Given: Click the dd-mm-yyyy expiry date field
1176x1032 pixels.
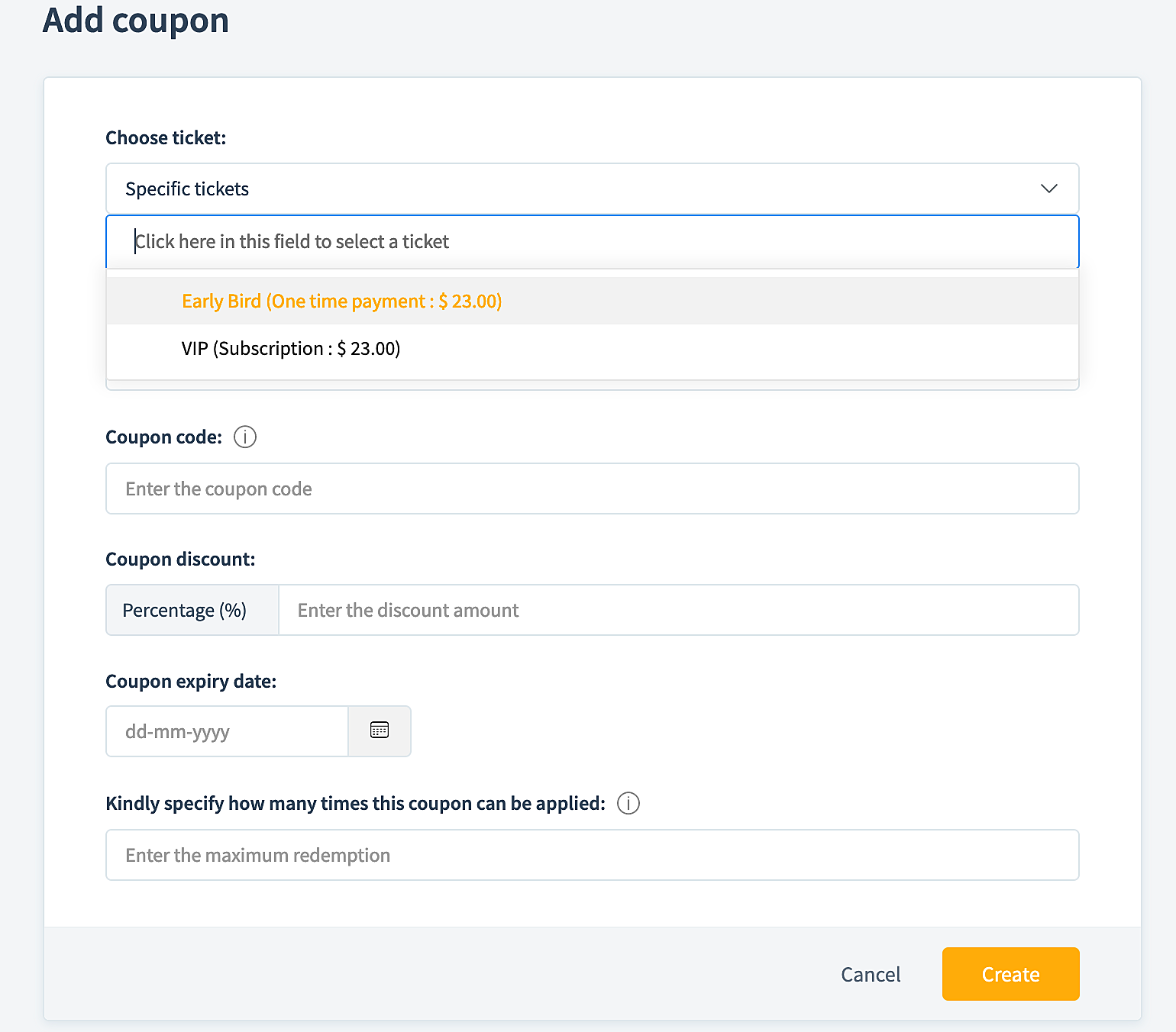Looking at the screenshot, I should coord(227,732).
